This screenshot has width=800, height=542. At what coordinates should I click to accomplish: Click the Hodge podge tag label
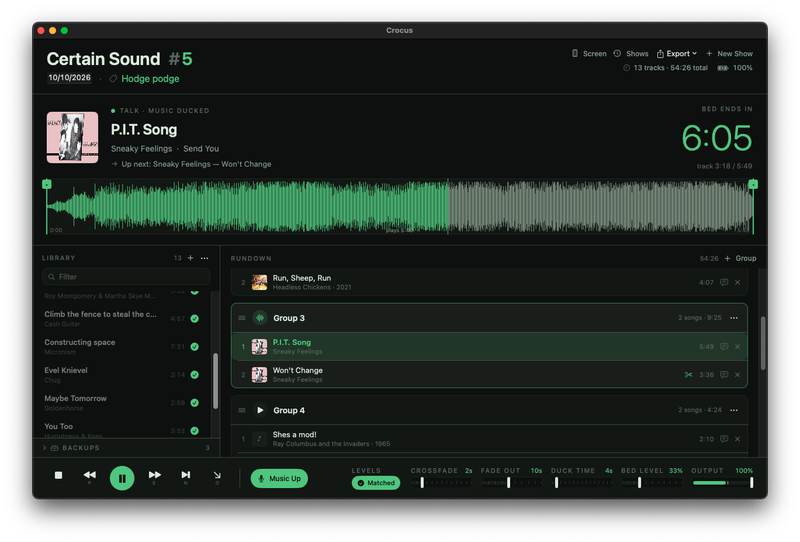pyautogui.click(x=150, y=79)
